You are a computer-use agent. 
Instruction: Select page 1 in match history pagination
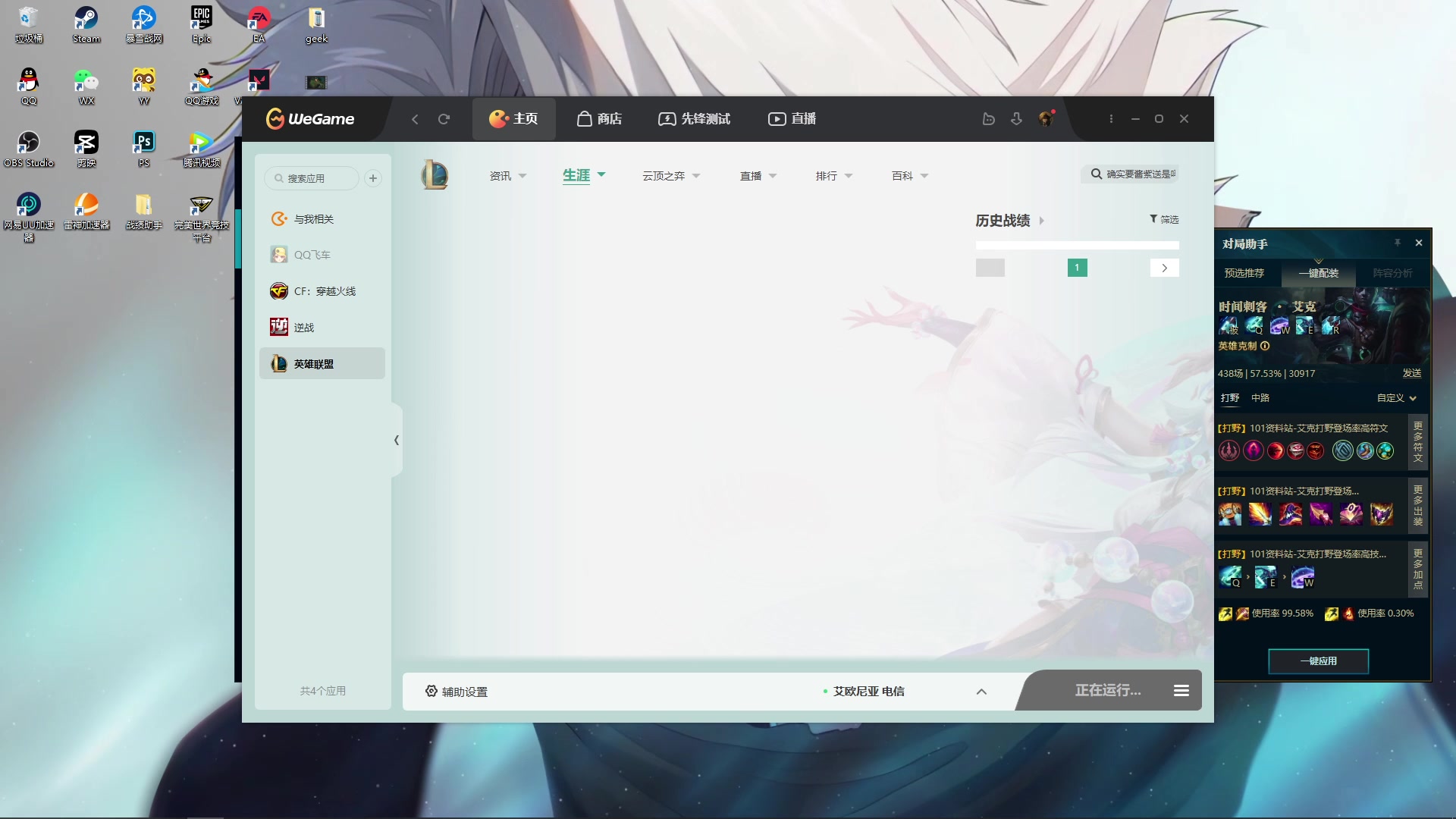point(1077,268)
